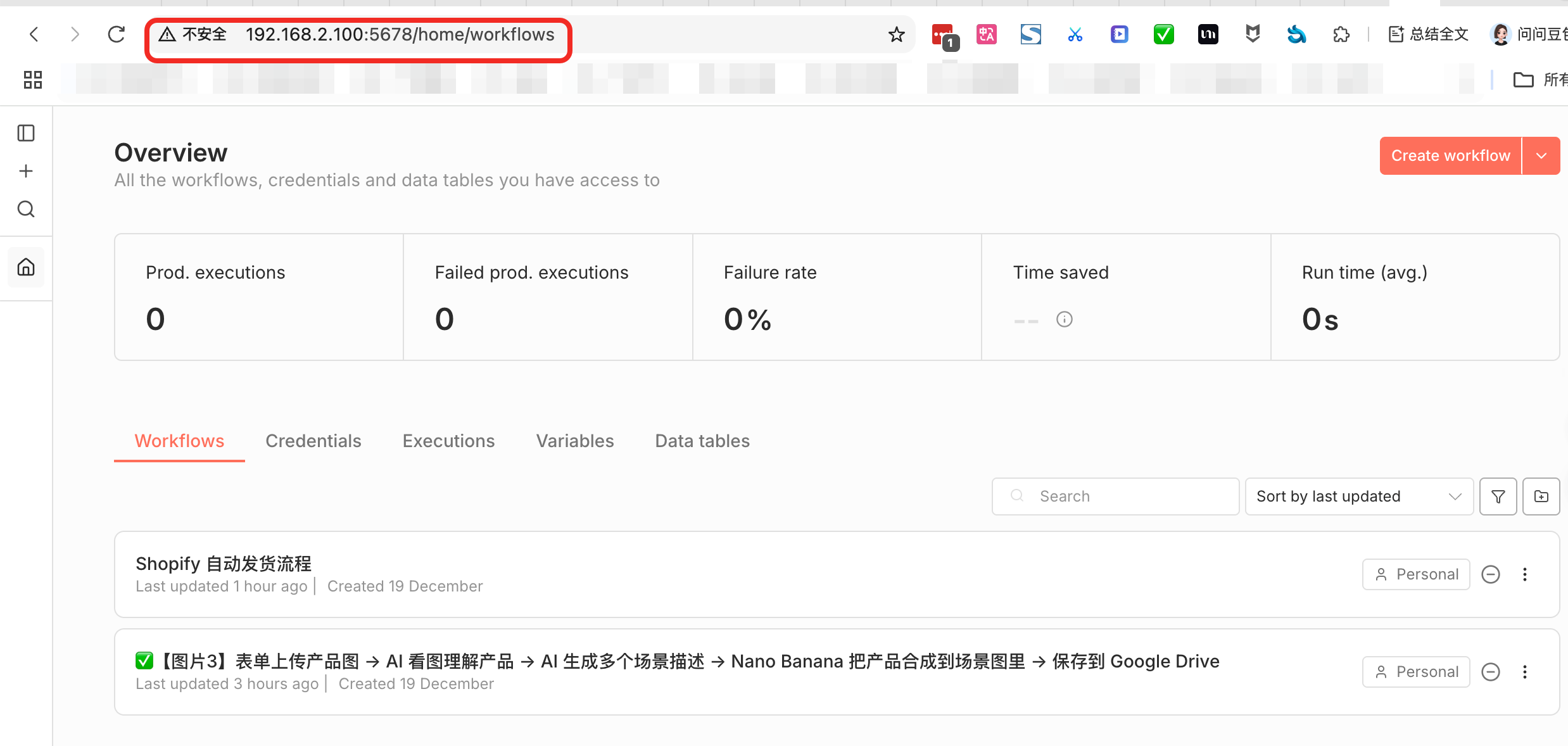Open three-dot menu for Shopify workflow

click(x=1525, y=574)
